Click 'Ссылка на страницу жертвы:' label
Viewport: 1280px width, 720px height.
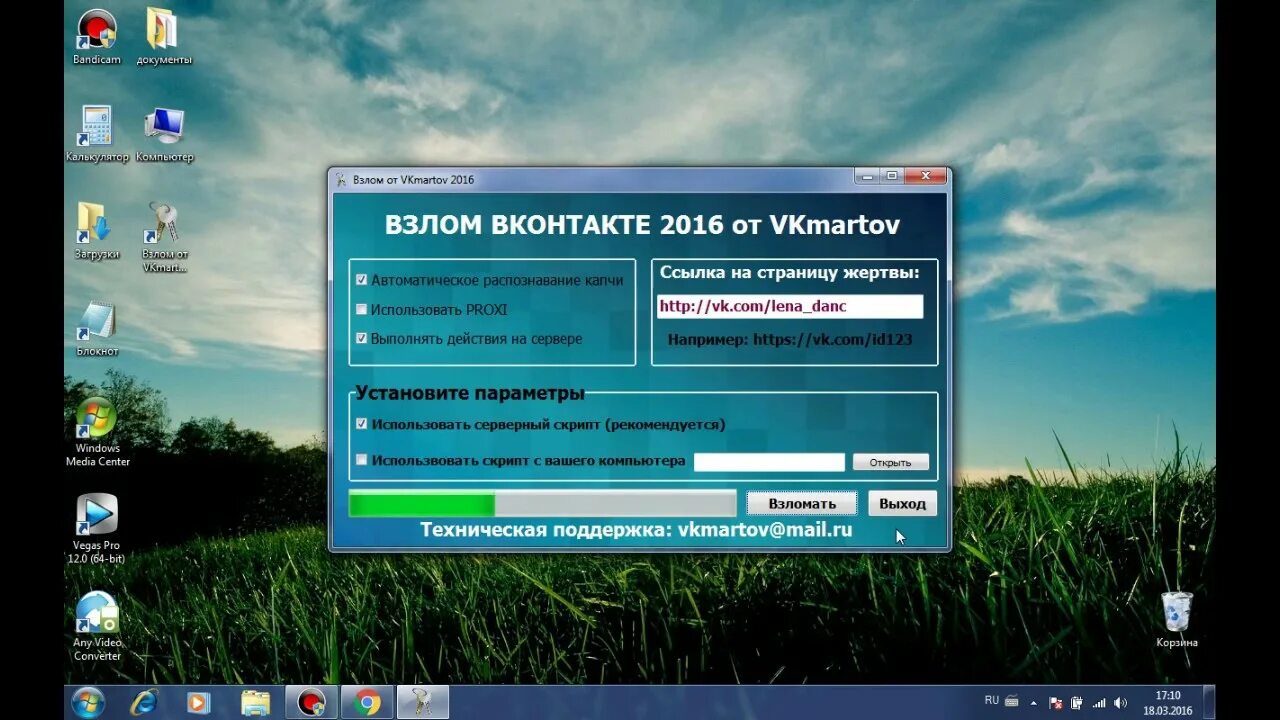pyautogui.click(x=790, y=272)
